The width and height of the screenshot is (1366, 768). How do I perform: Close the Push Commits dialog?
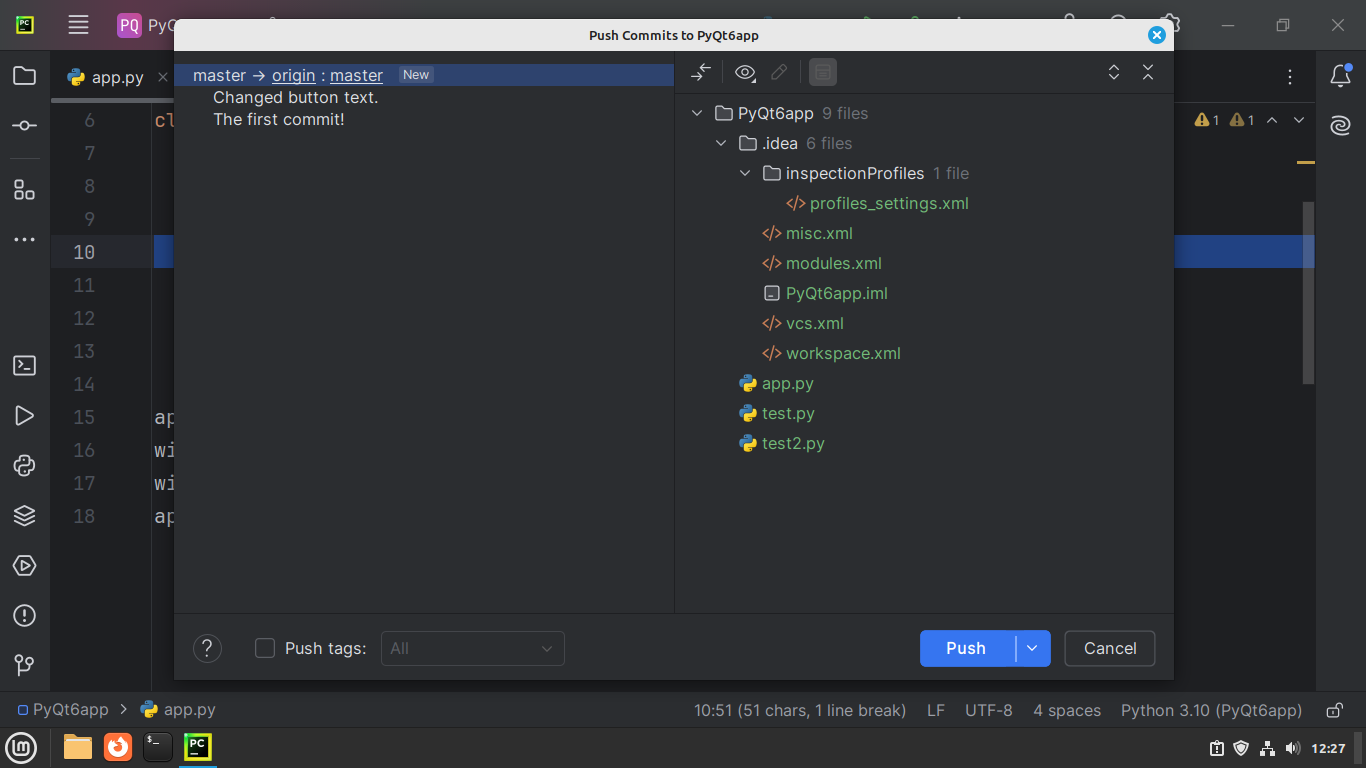coord(1157,35)
